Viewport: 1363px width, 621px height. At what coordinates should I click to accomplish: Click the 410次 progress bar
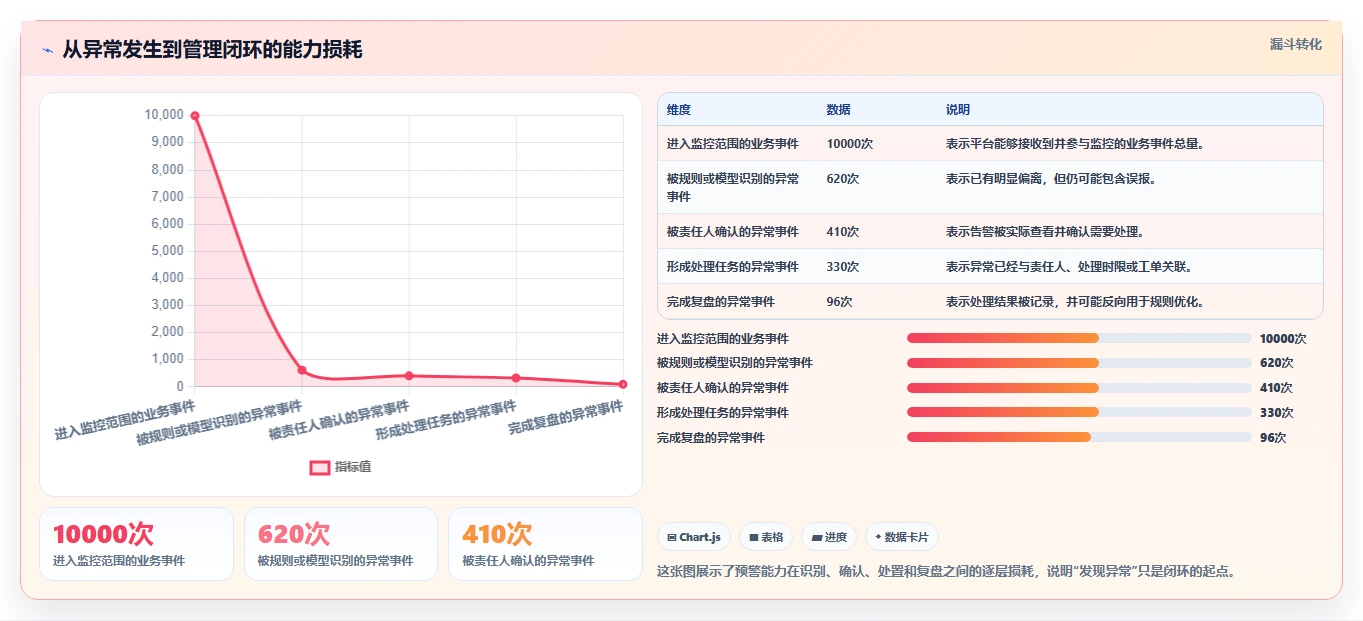[x=1079, y=388]
